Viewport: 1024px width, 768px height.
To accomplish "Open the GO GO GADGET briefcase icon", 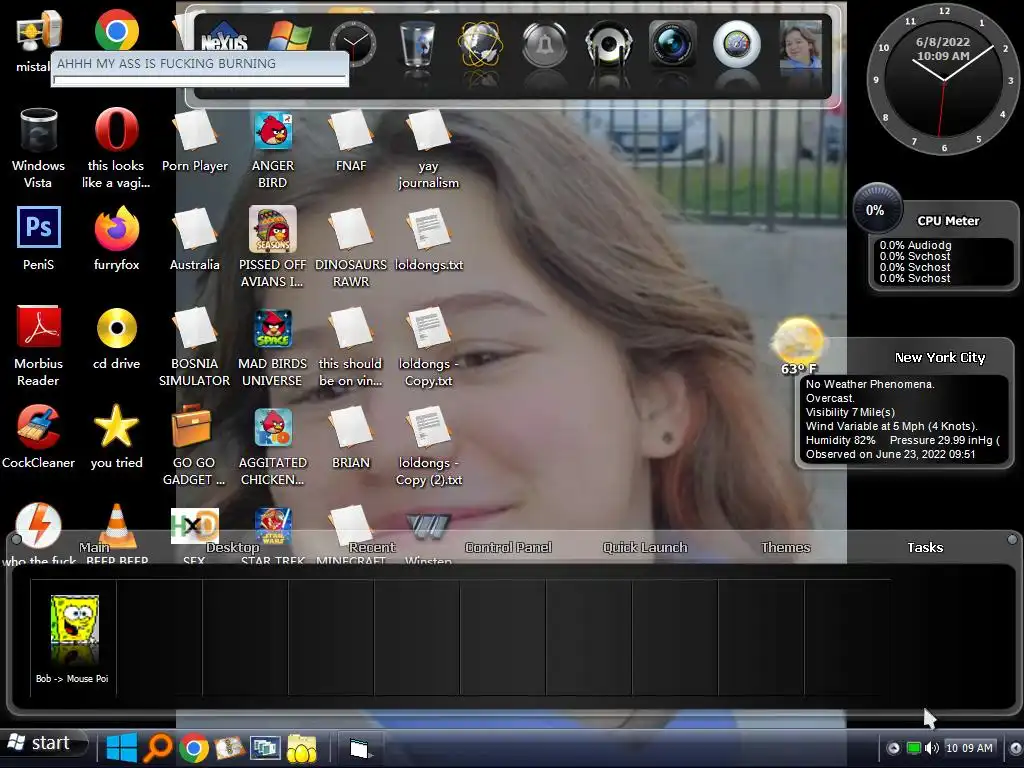I will pos(193,426).
